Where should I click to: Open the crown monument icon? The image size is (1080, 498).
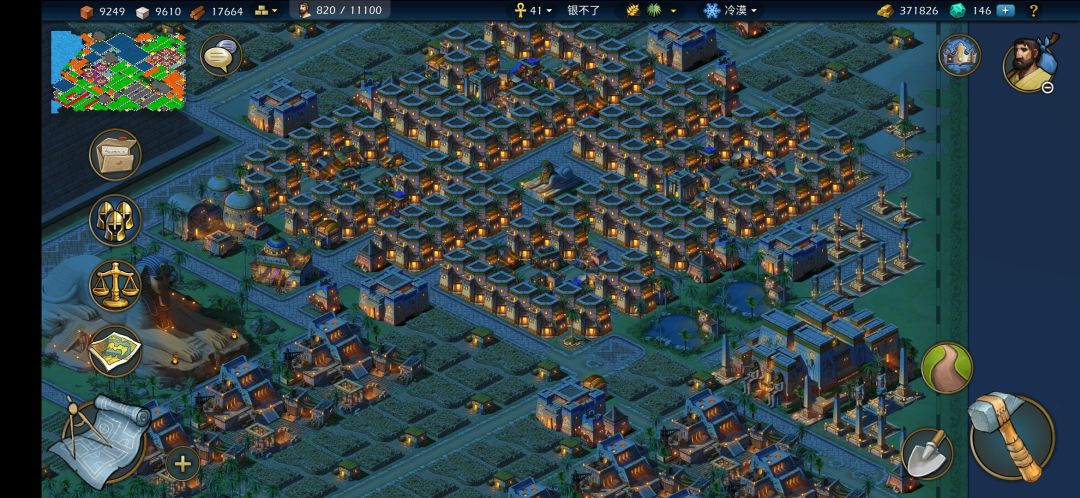(x=959, y=55)
